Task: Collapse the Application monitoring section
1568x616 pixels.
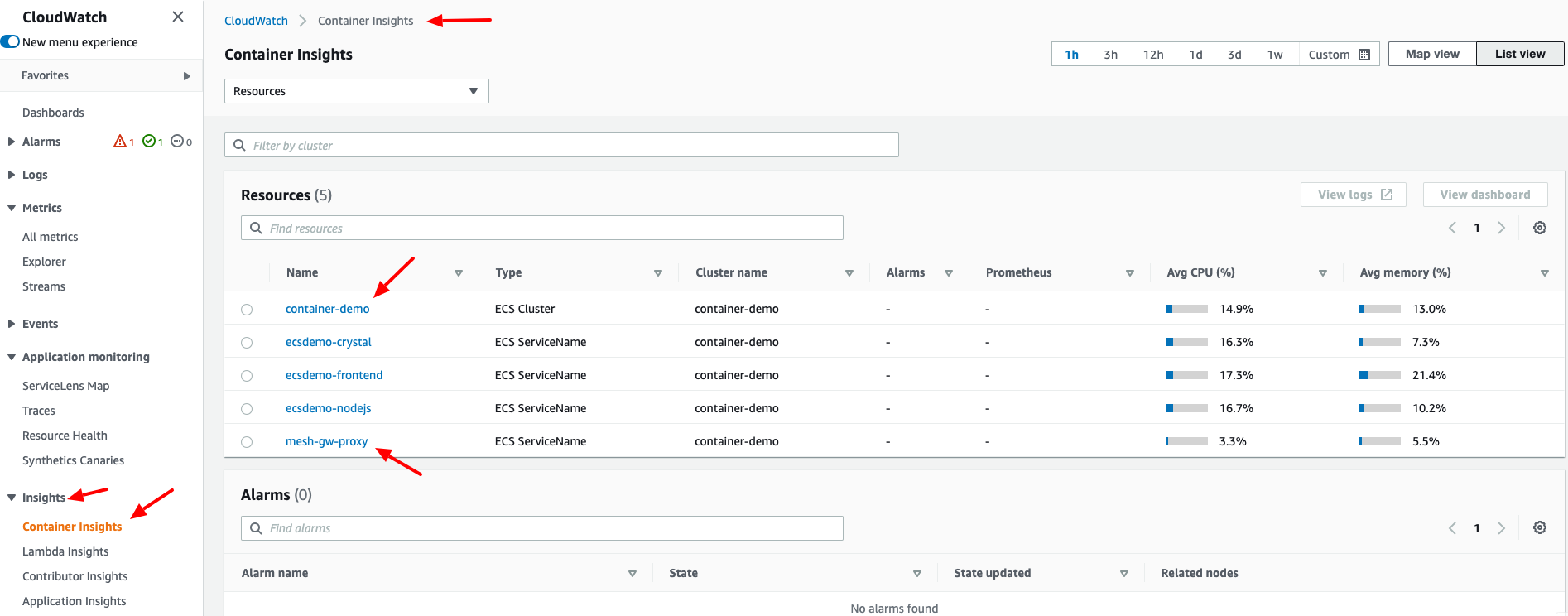Action: coord(12,357)
